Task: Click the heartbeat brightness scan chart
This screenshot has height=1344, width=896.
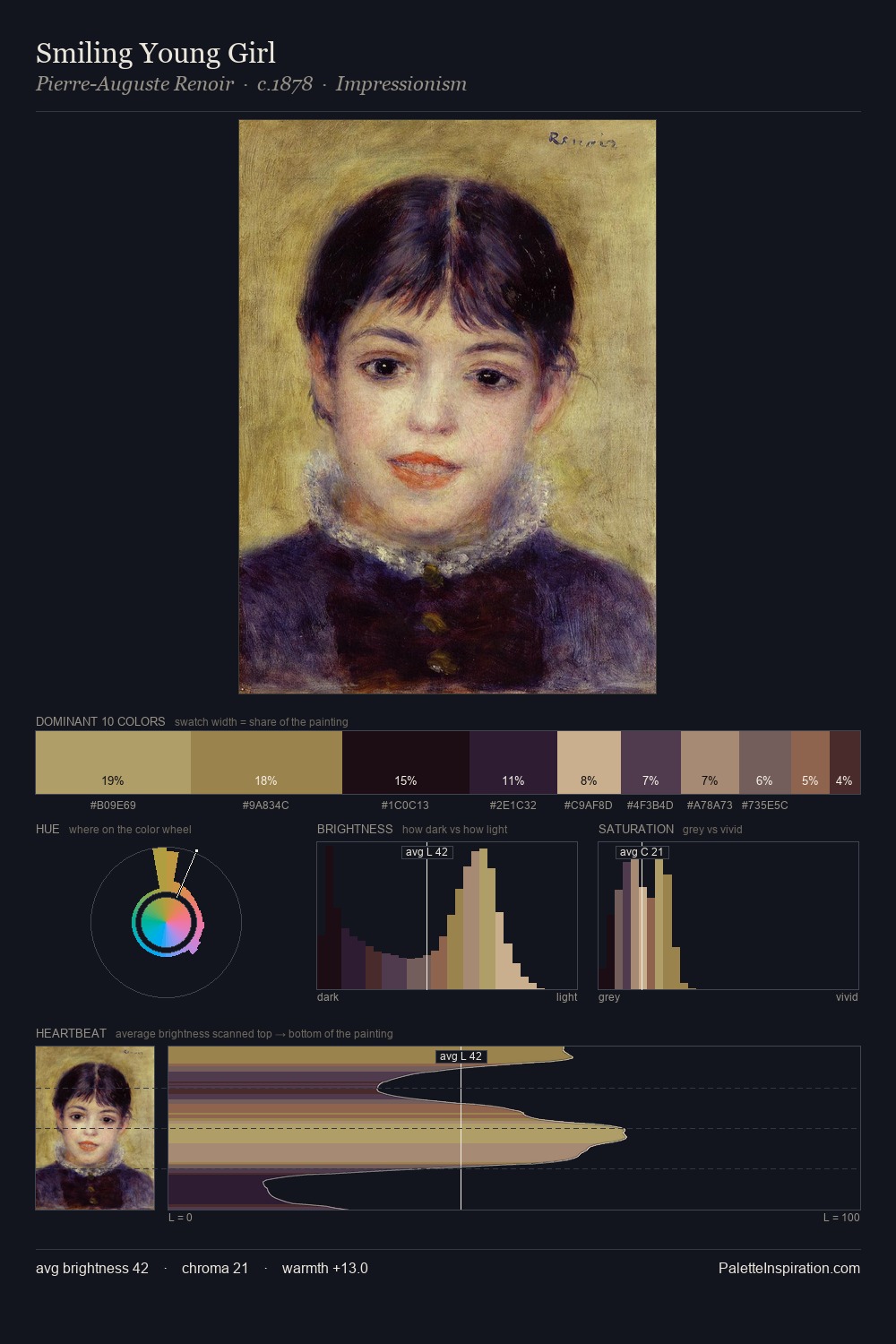Action: pos(514,1128)
